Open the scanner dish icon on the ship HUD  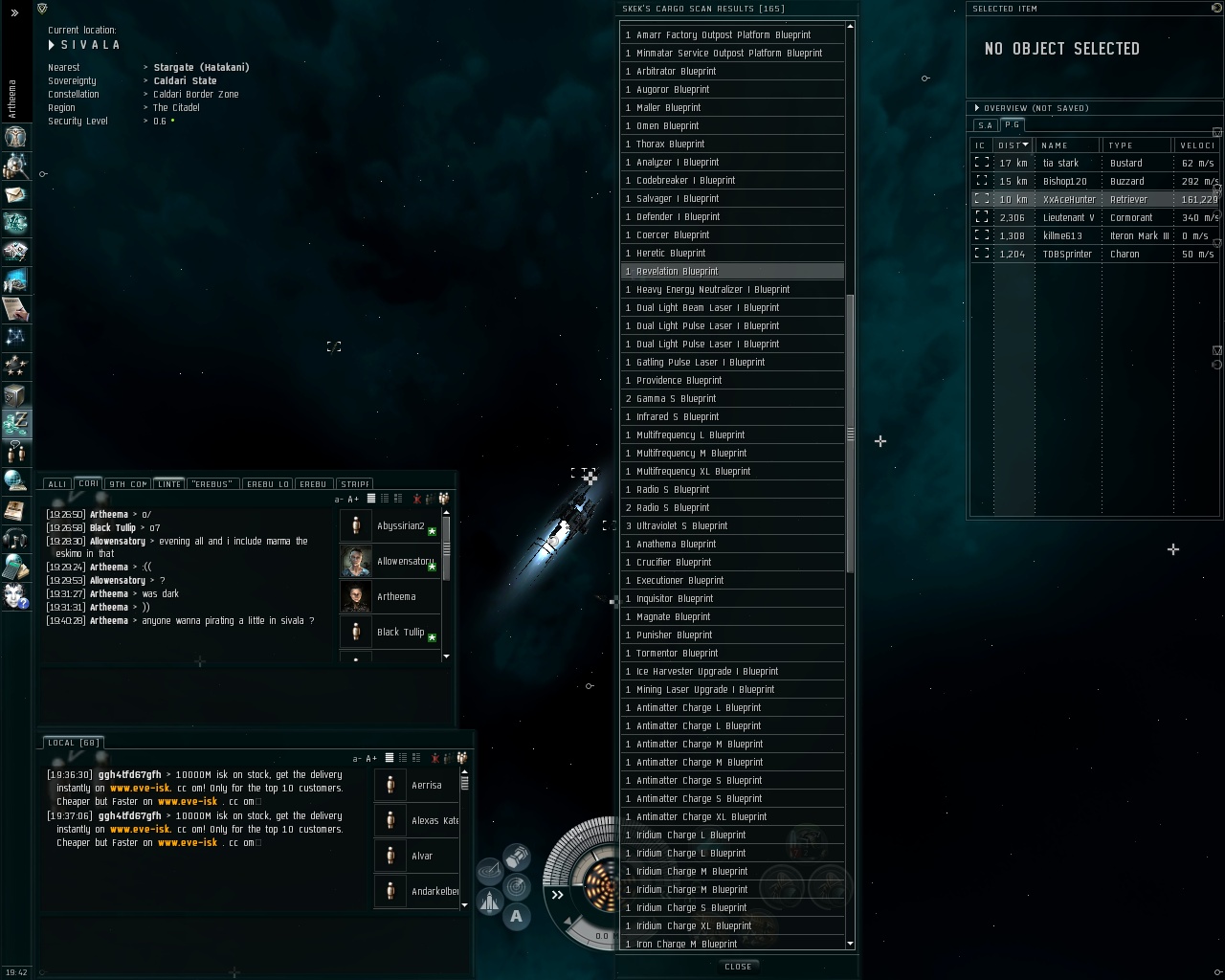pos(490,871)
